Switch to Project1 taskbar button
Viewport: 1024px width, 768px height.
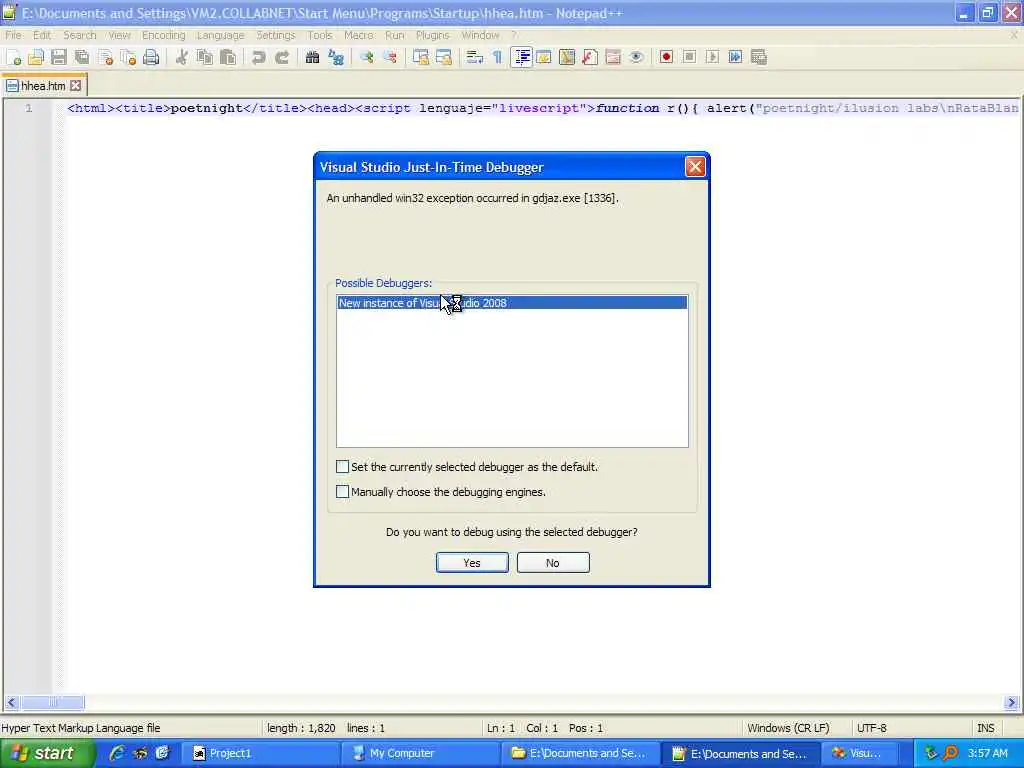(260, 753)
